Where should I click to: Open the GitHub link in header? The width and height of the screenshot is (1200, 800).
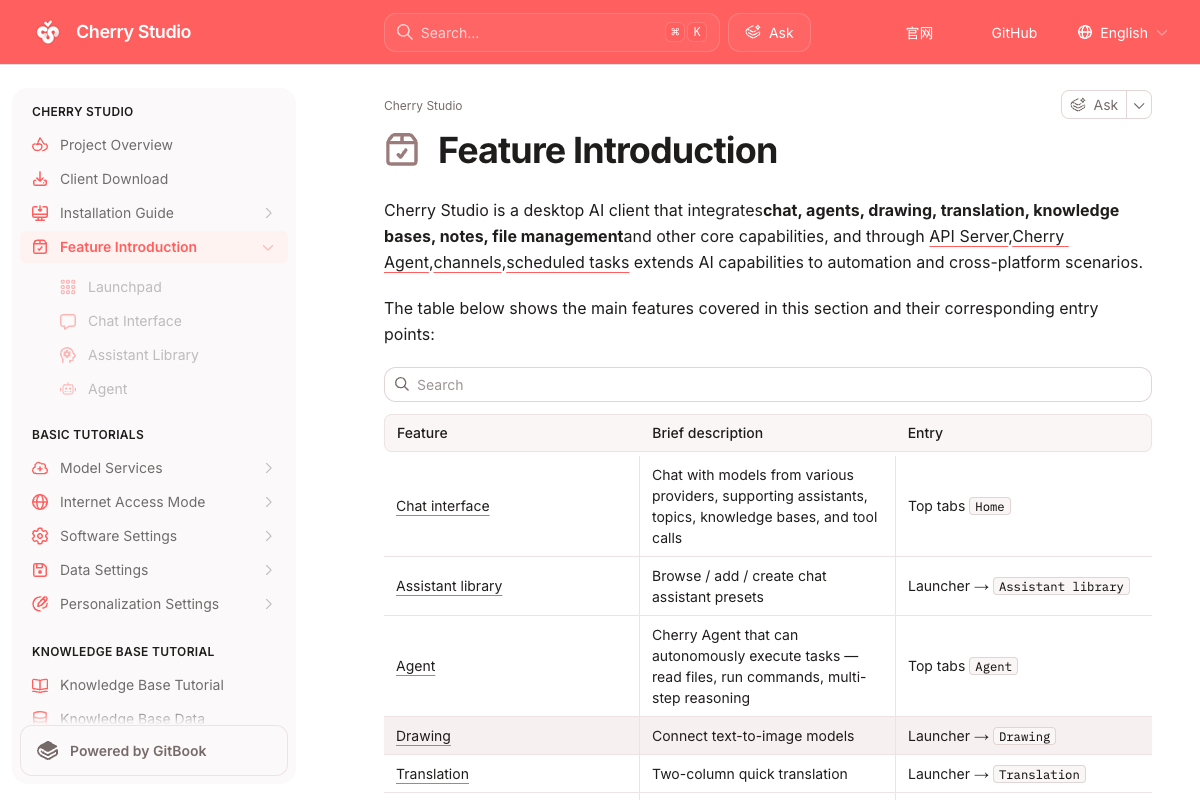click(1014, 33)
